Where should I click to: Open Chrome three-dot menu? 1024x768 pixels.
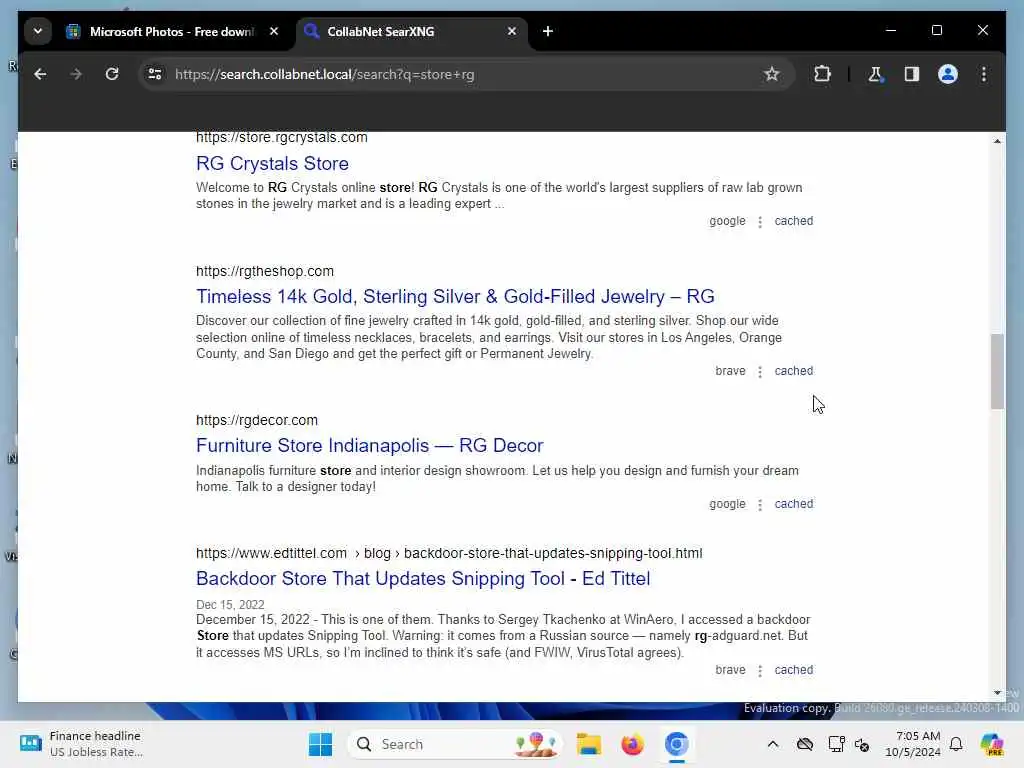pyautogui.click(x=984, y=74)
